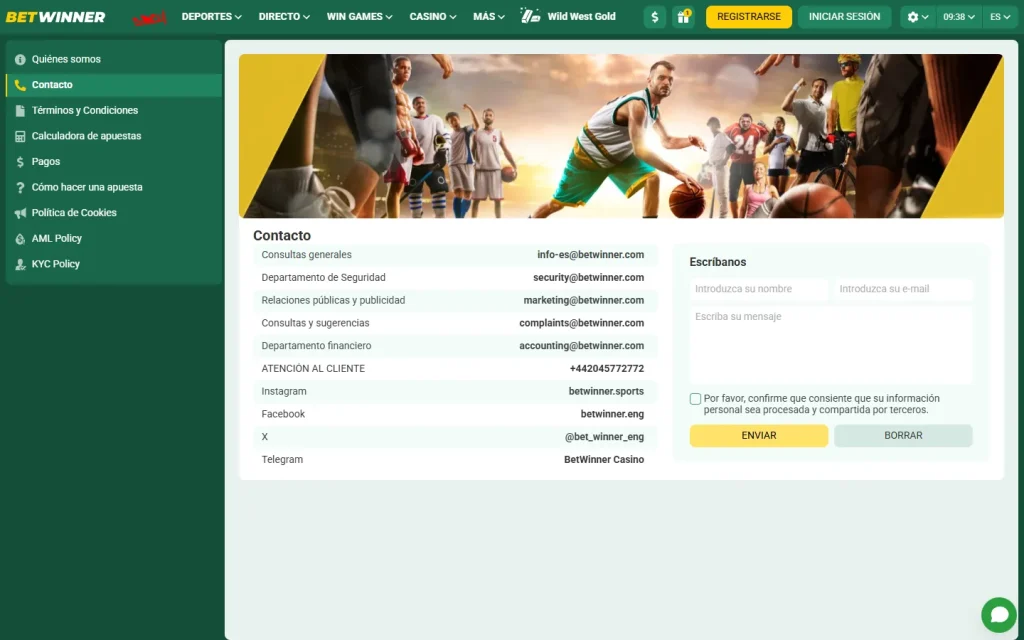Open the red promo icon beside logo
Screen dimensions: 1024x640
point(150,18)
